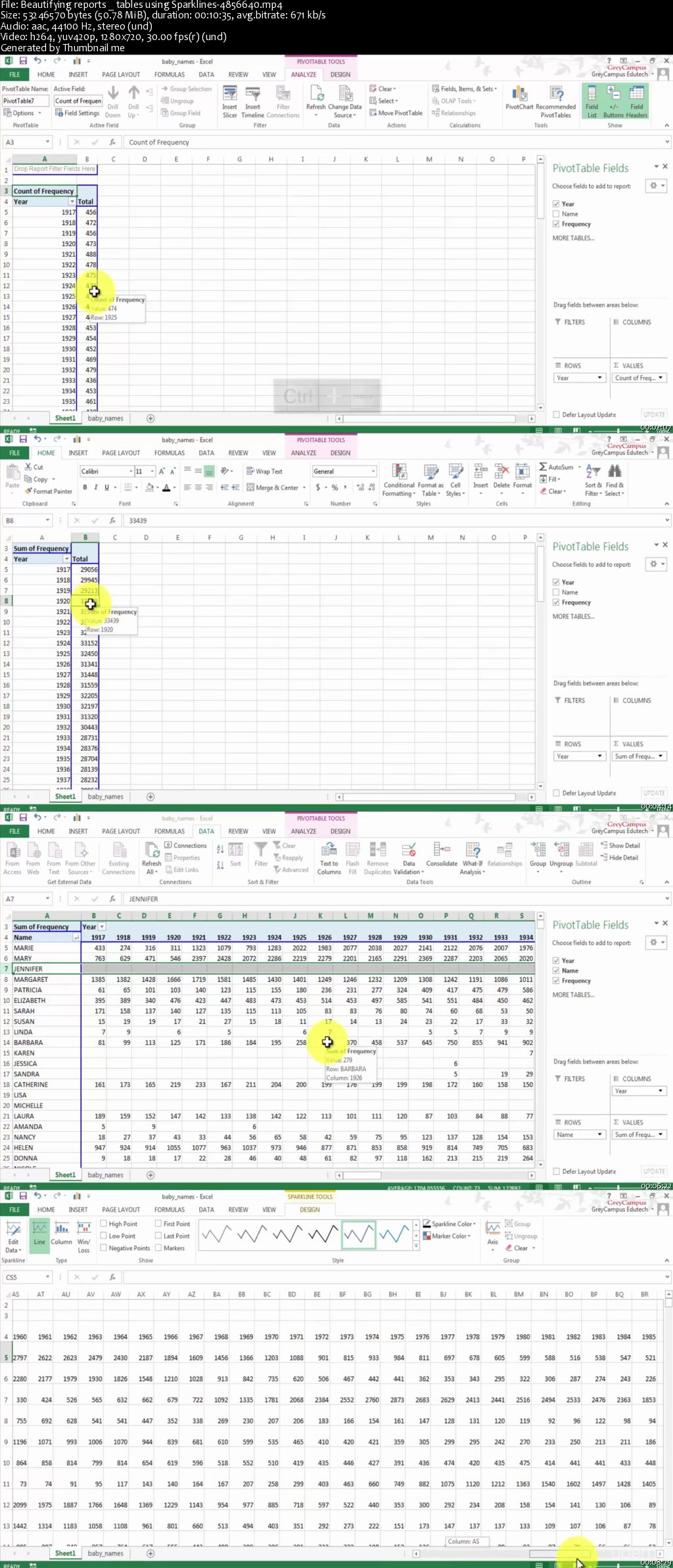Enable the First Point checkbox

tap(158, 1224)
